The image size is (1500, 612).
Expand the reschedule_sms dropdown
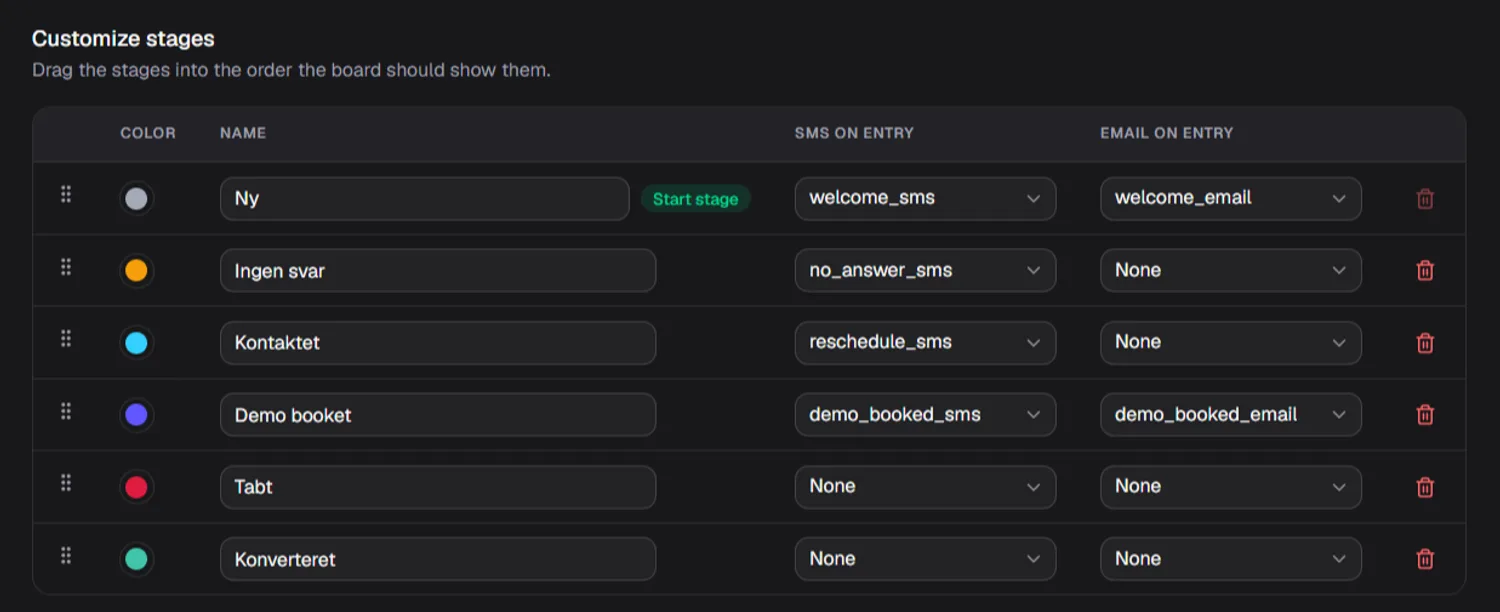[925, 342]
